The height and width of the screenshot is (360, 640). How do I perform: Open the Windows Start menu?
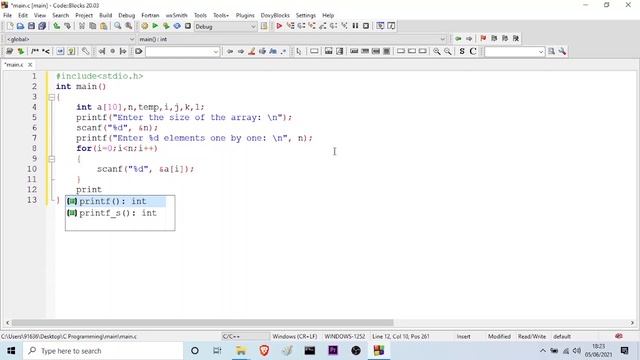11,351
